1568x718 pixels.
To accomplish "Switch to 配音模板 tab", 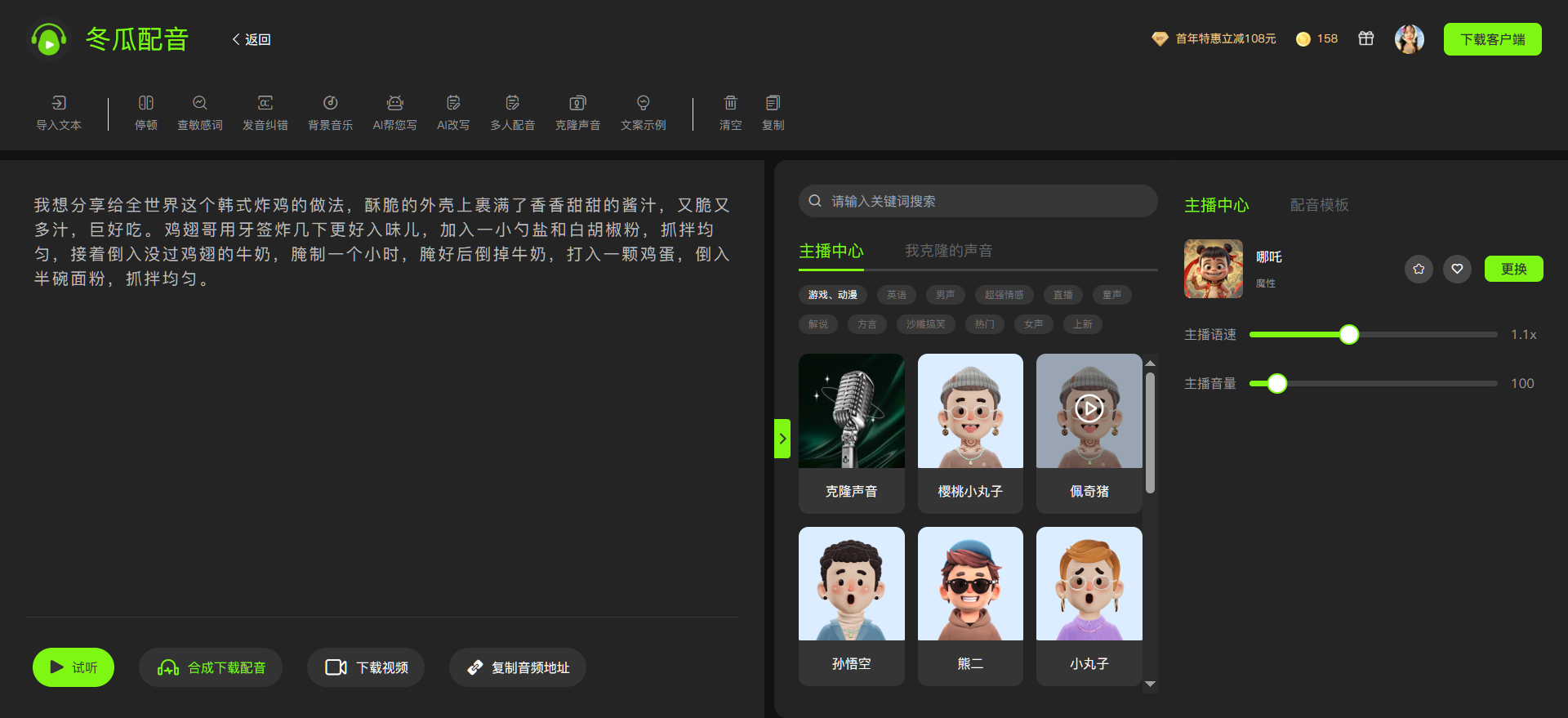I will pos(1320,205).
